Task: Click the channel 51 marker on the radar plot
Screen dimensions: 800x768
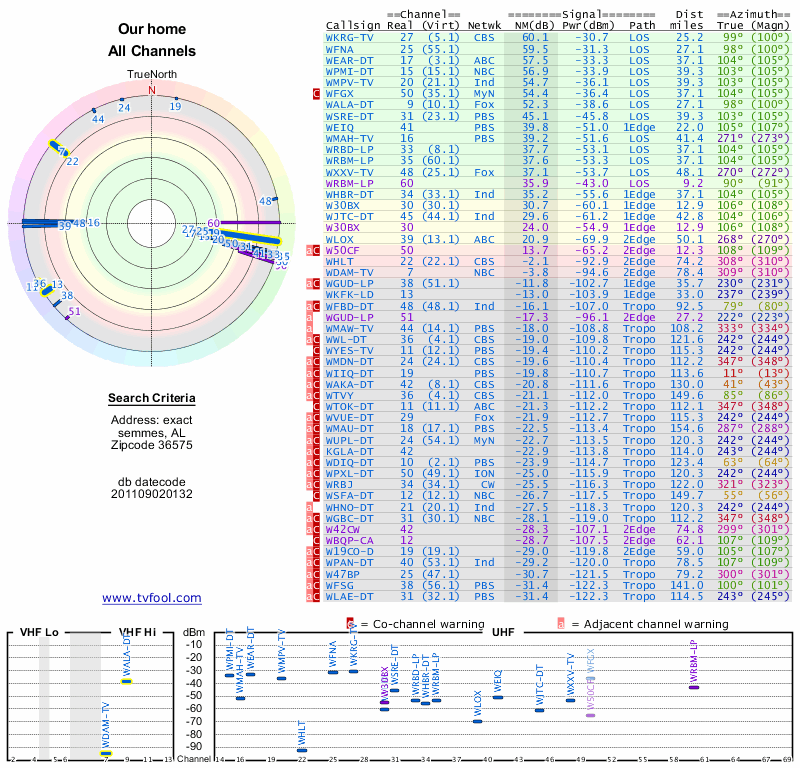Action: tap(67, 317)
